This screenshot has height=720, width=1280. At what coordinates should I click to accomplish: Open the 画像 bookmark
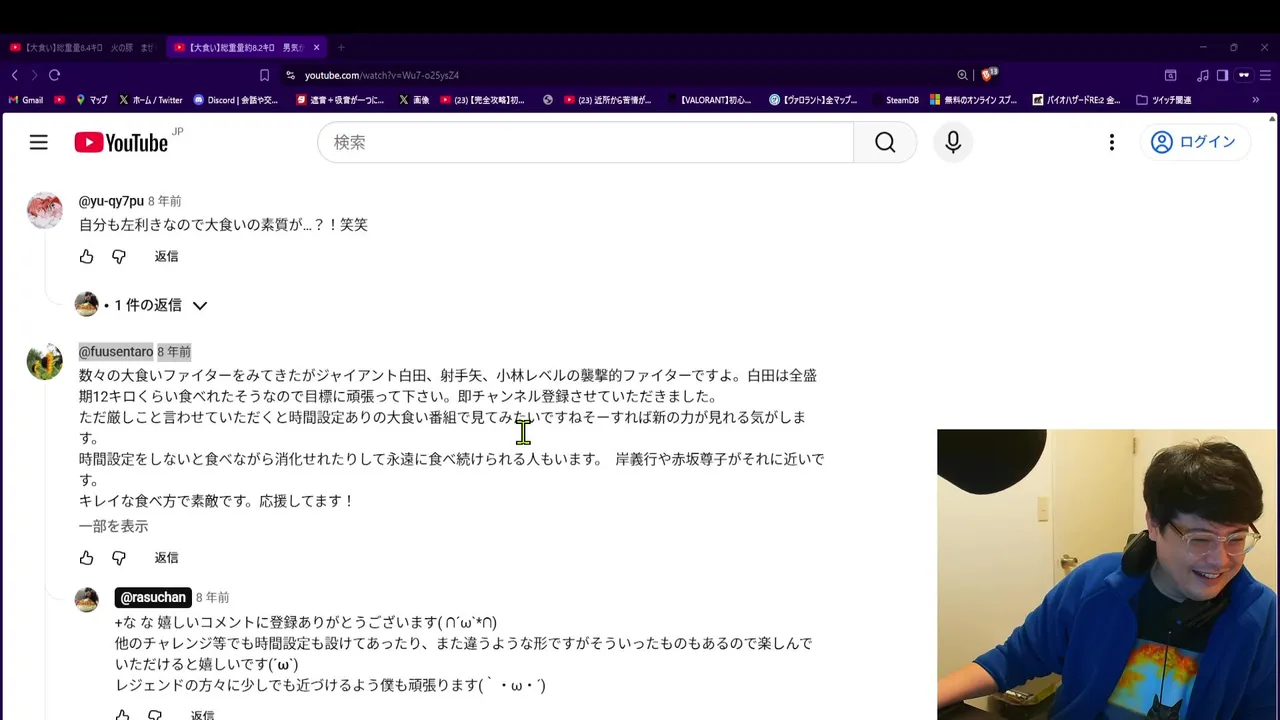coord(414,100)
